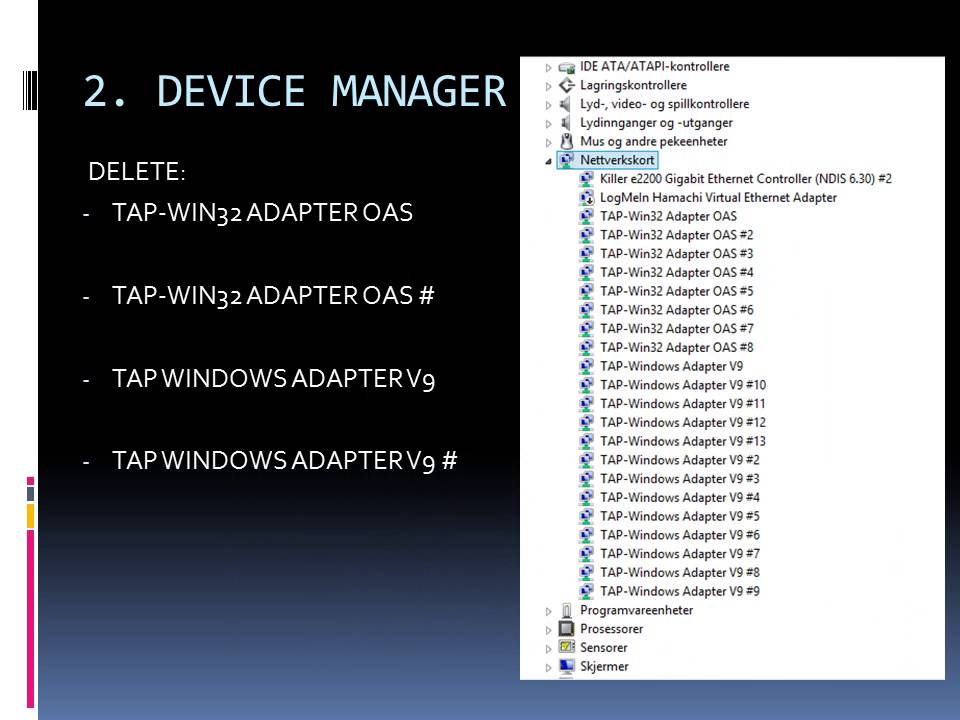Select TAP-Windows Adapter V9 #6 entry
960x720 pixels.
(x=680, y=535)
